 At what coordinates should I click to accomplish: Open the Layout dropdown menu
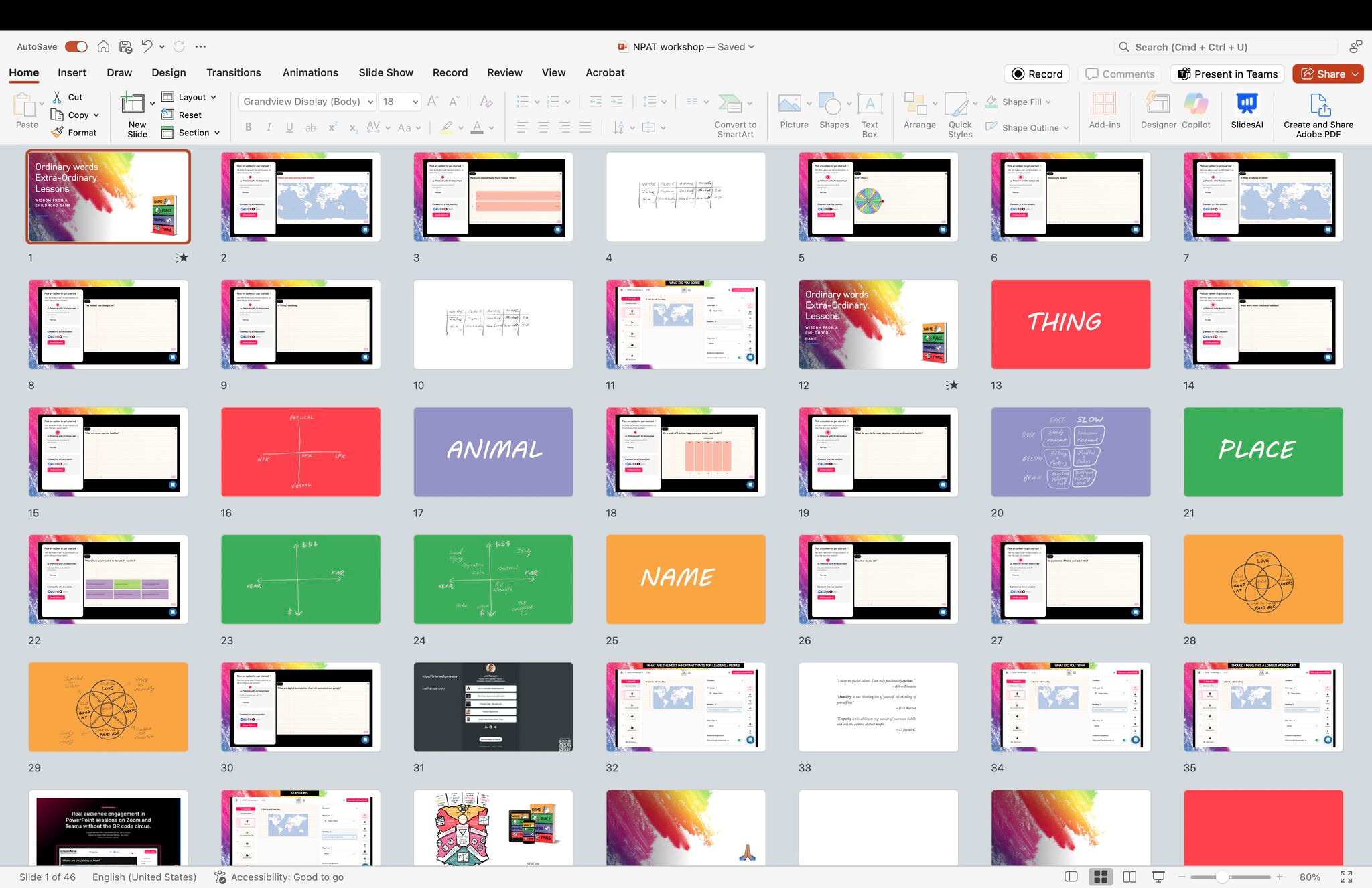point(192,97)
